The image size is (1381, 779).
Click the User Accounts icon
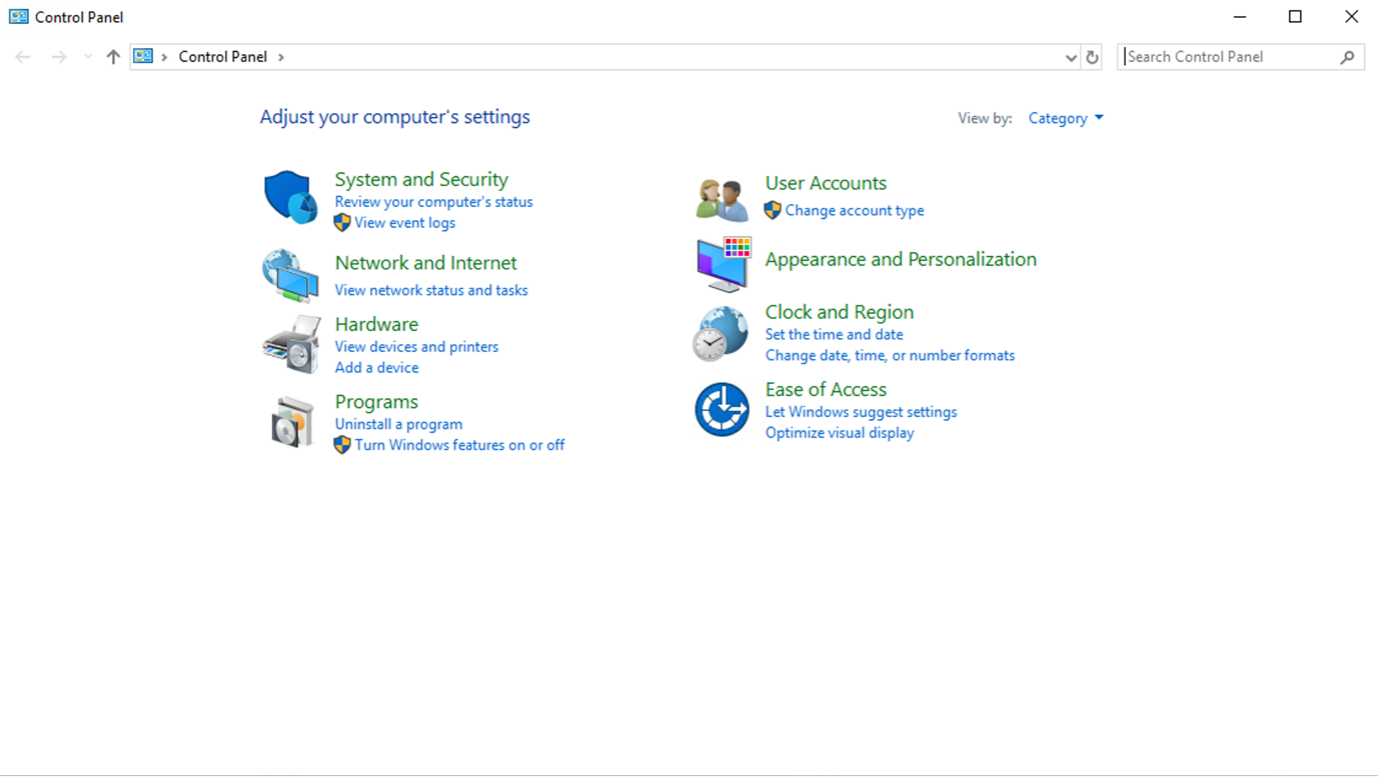721,195
